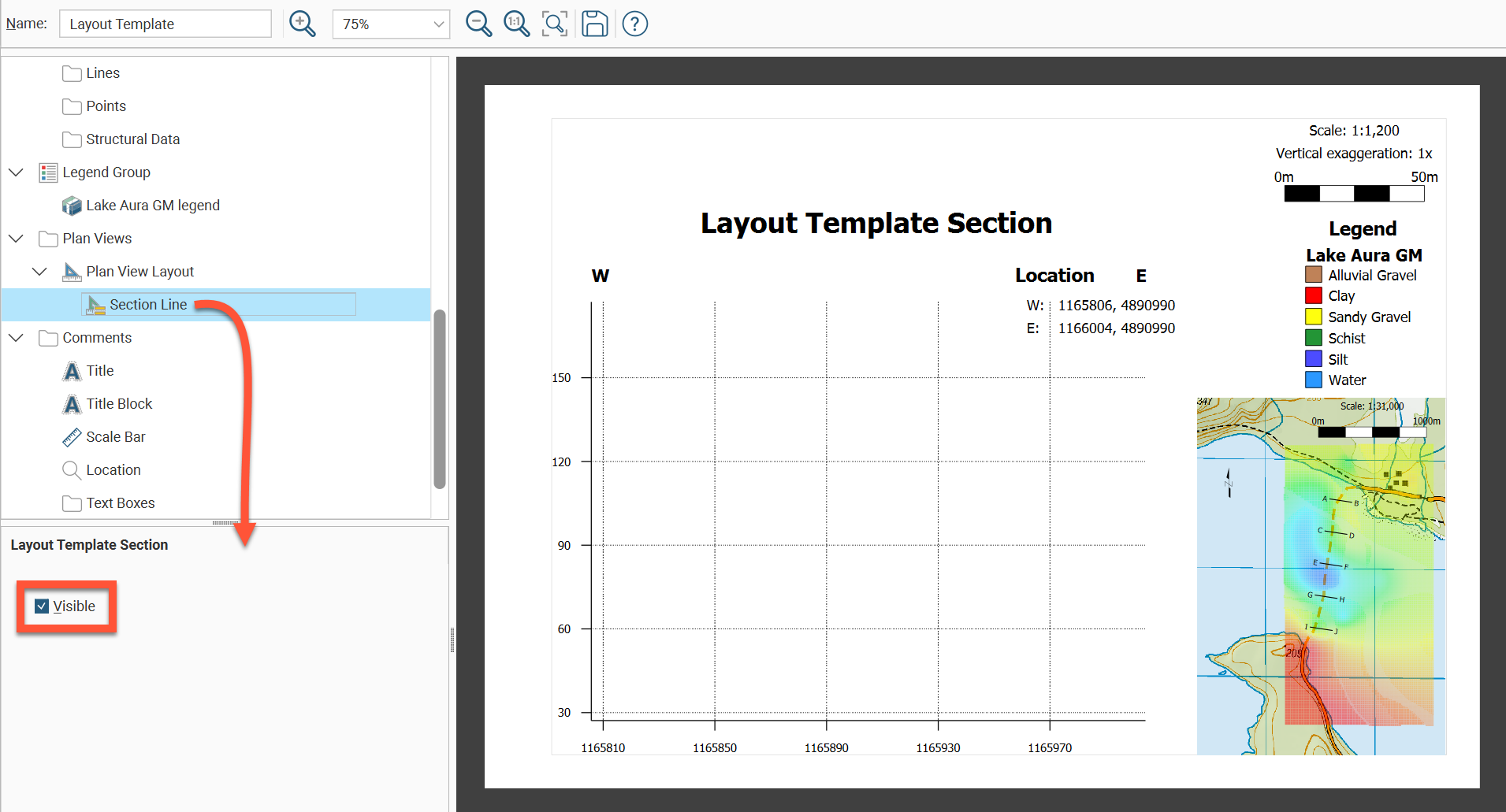Select Lake Aura GM legend item
1506x812 pixels.
point(152,206)
